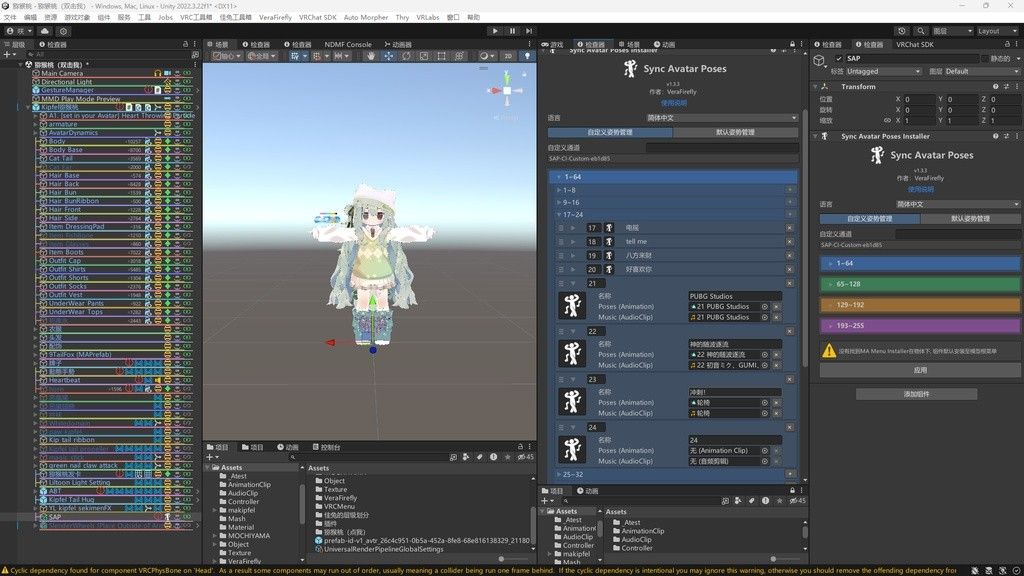Lock the middle inspector panel

pyautogui.click(x=792, y=44)
